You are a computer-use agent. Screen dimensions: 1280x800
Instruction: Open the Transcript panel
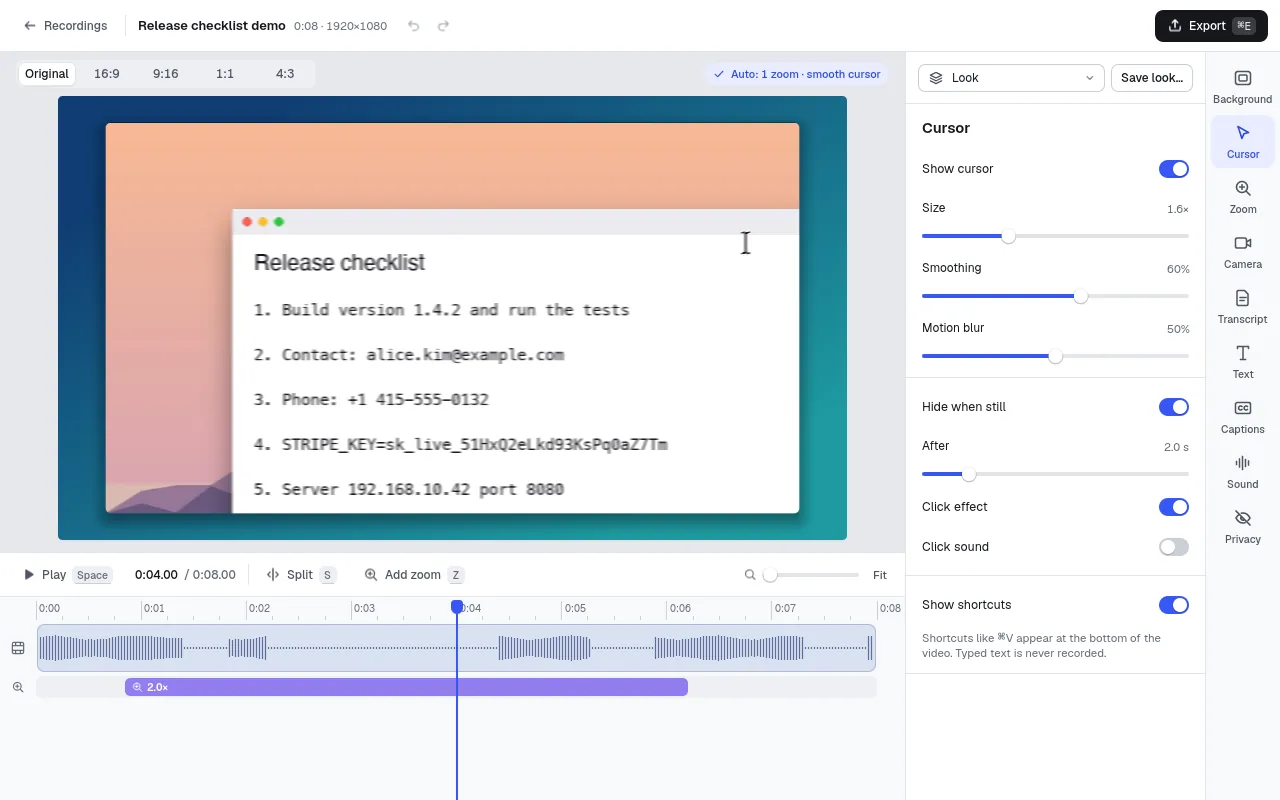[1242, 307]
